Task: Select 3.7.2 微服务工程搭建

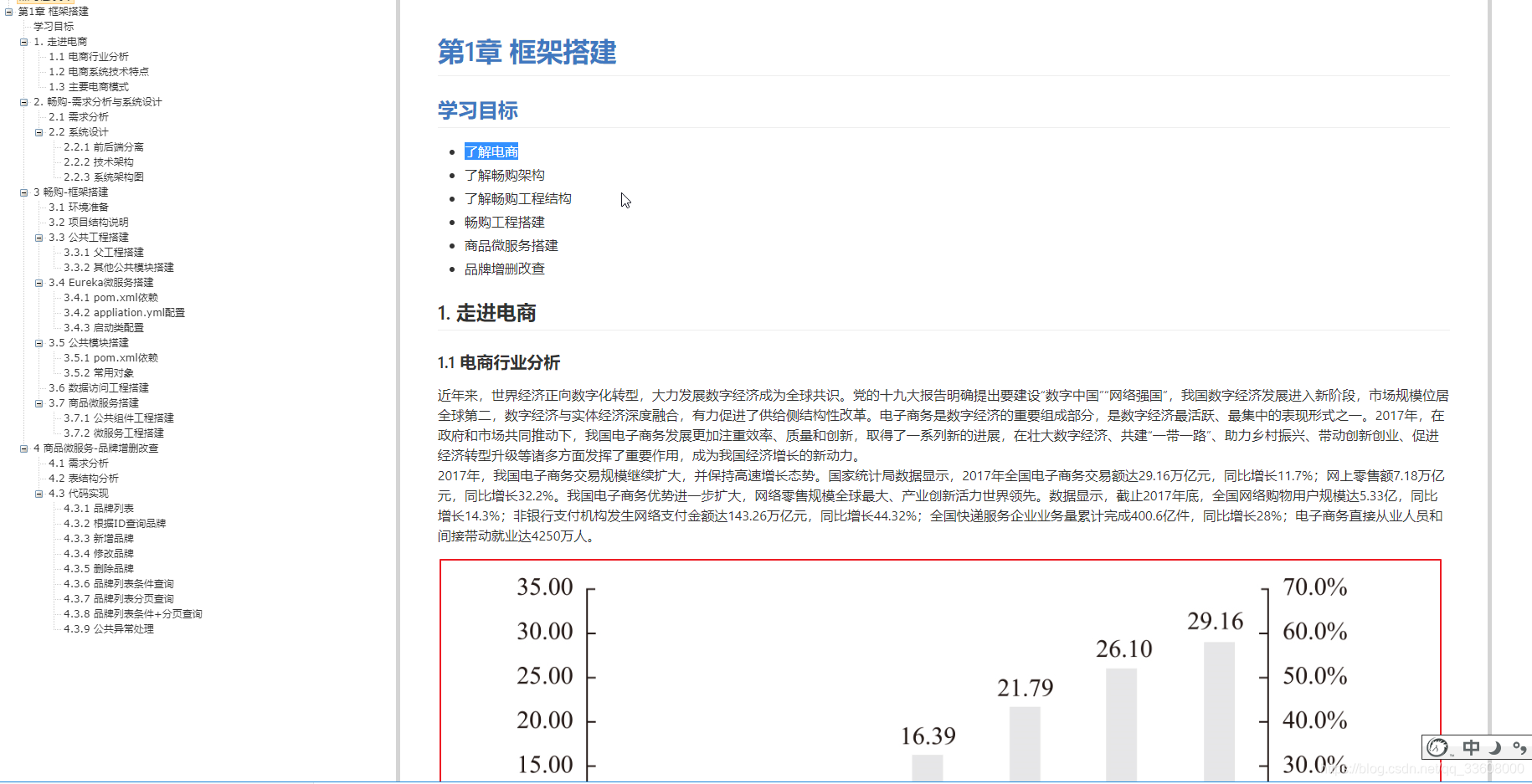Action: pyautogui.click(x=114, y=433)
